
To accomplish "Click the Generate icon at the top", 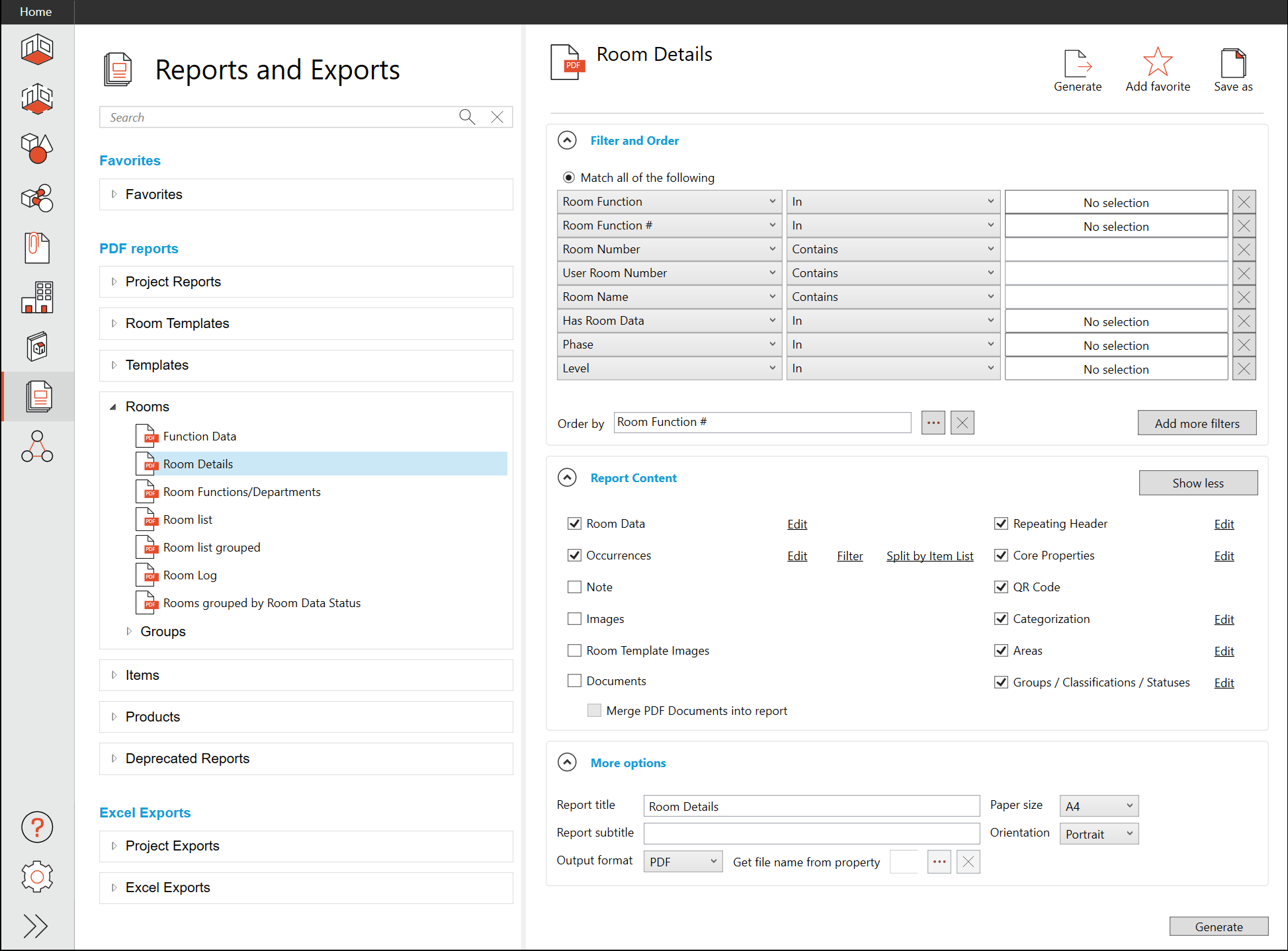I will [x=1077, y=64].
